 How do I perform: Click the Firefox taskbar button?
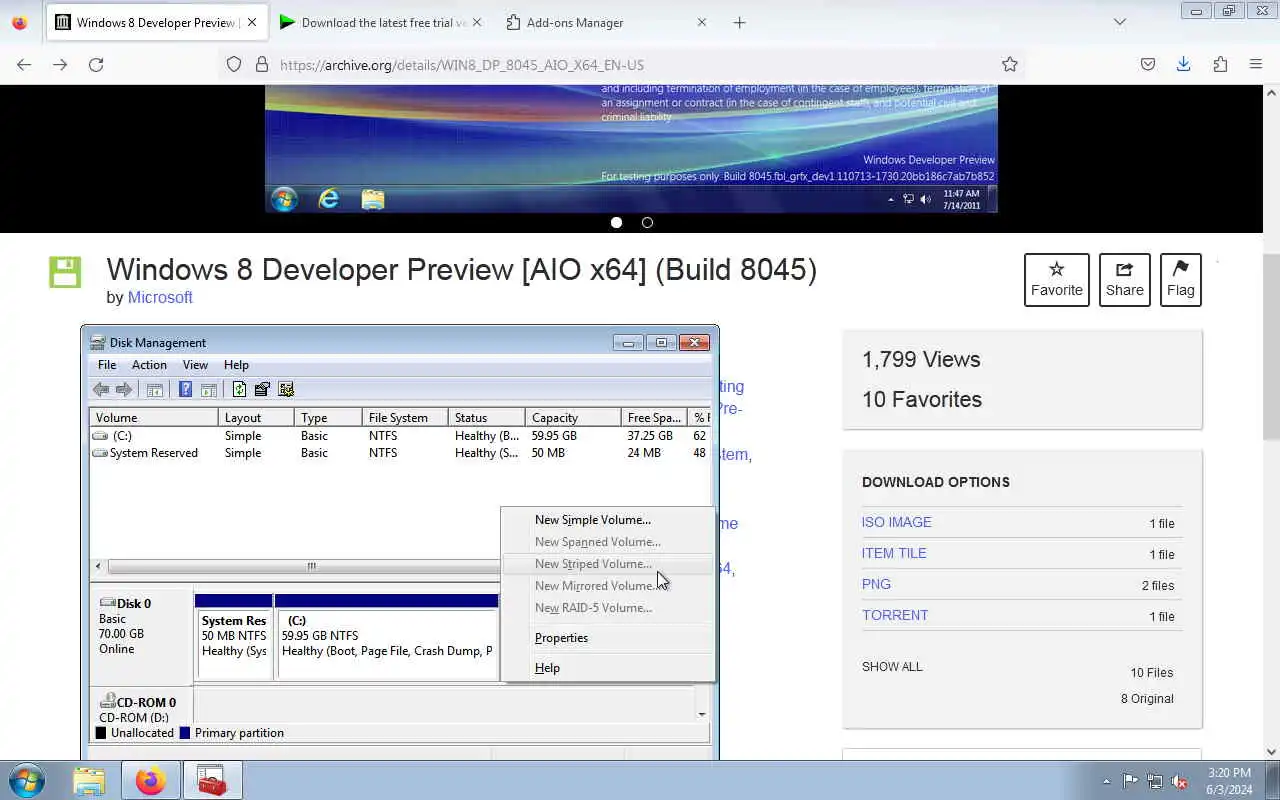click(x=151, y=780)
